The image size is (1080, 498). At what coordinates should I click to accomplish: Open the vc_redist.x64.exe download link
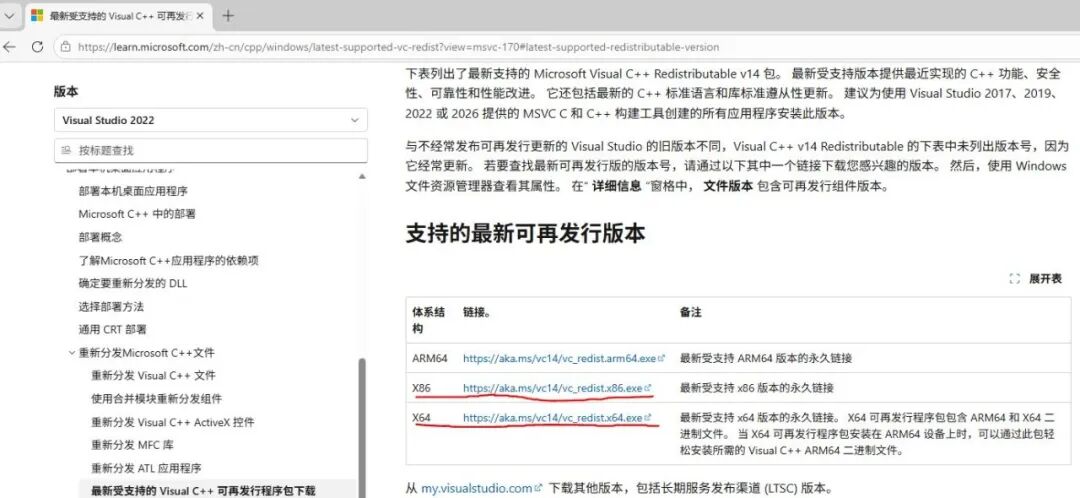tap(557, 417)
